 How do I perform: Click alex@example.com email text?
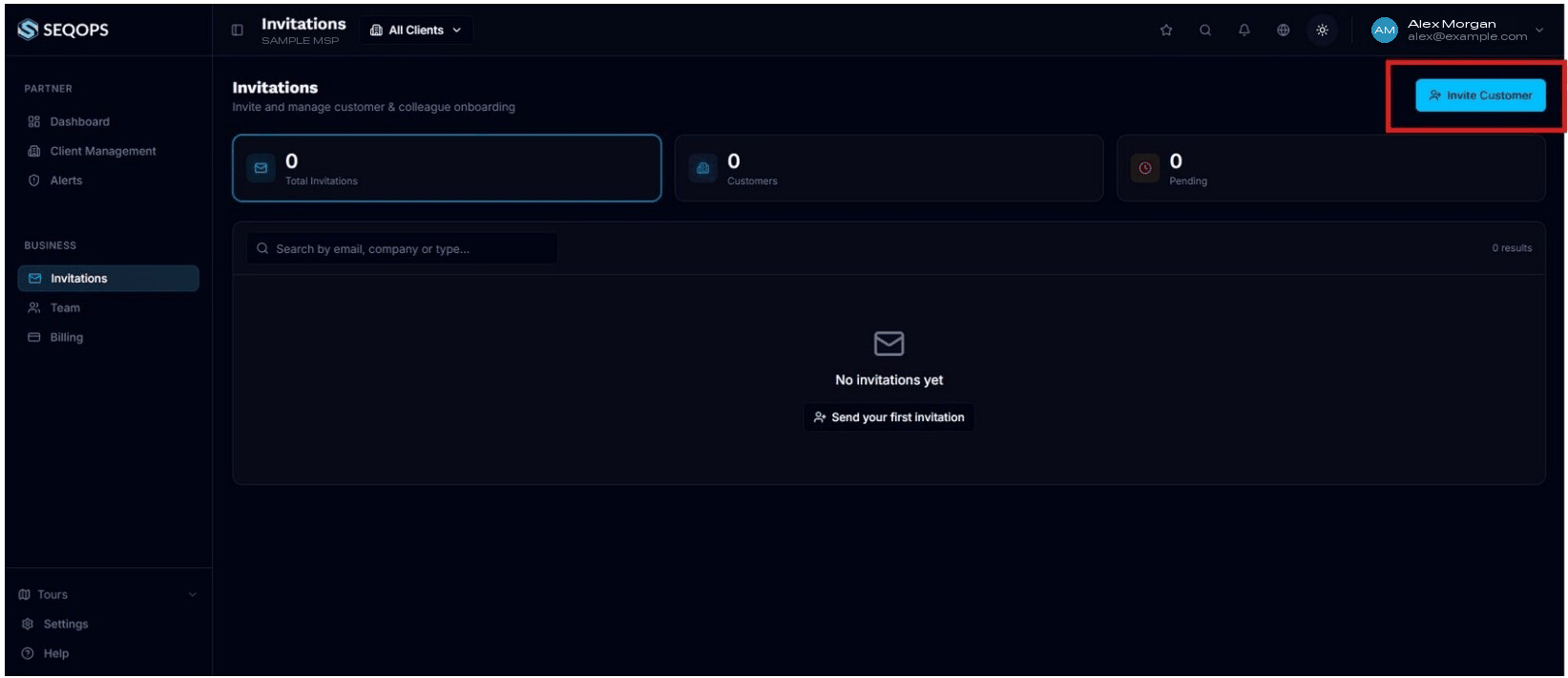click(1467, 37)
